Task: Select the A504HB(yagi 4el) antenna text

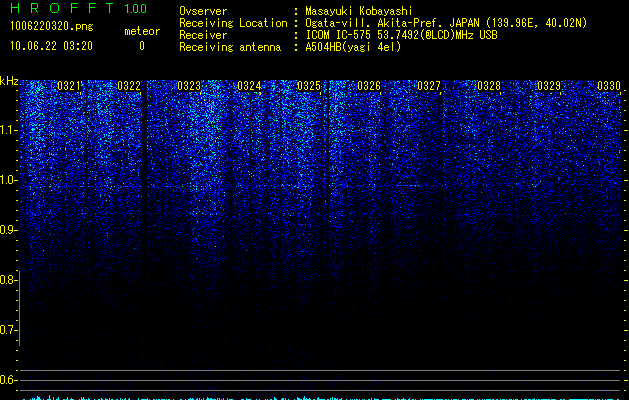Action: (353, 47)
